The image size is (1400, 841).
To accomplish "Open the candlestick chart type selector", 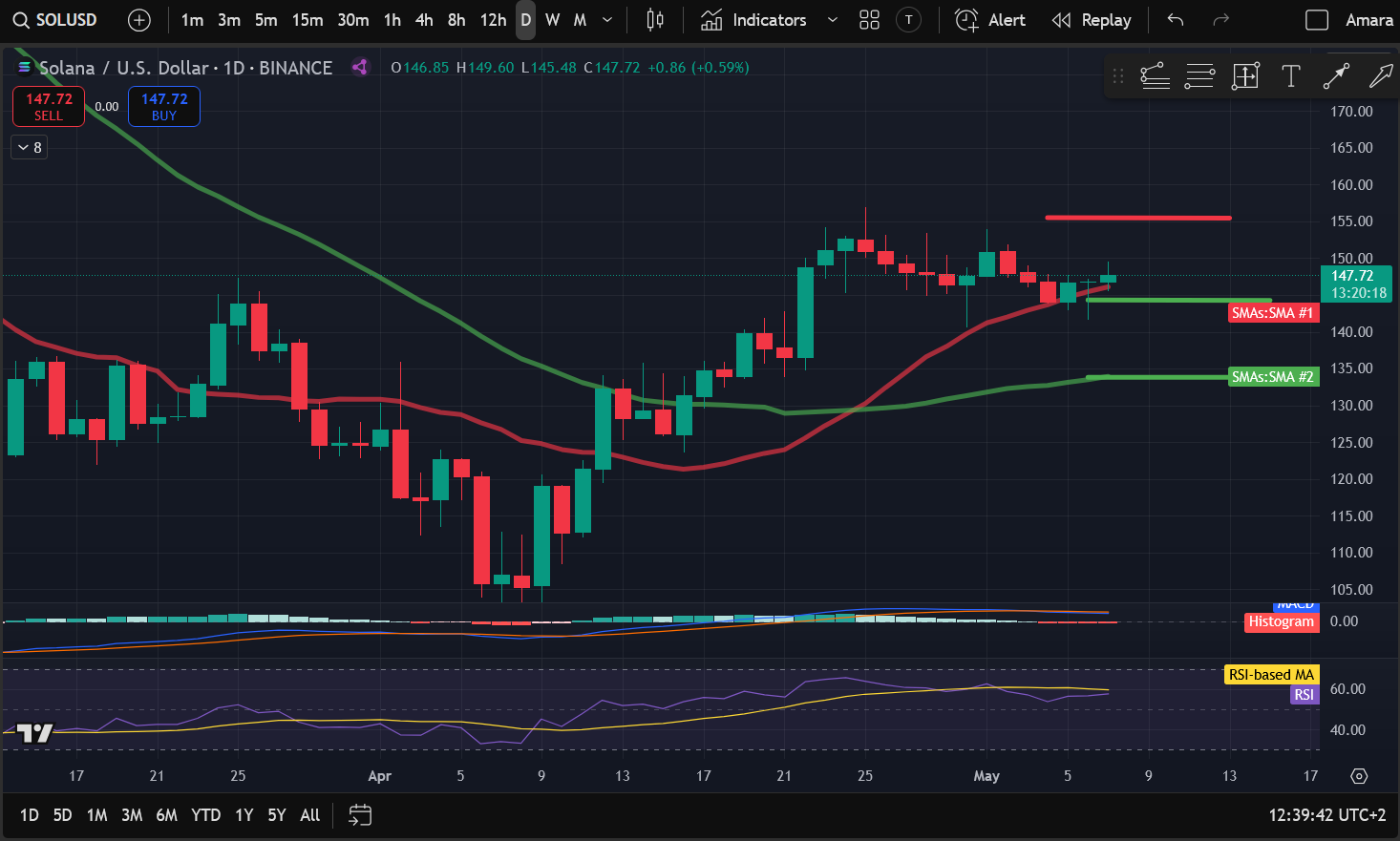I will pyautogui.click(x=655, y=20).
